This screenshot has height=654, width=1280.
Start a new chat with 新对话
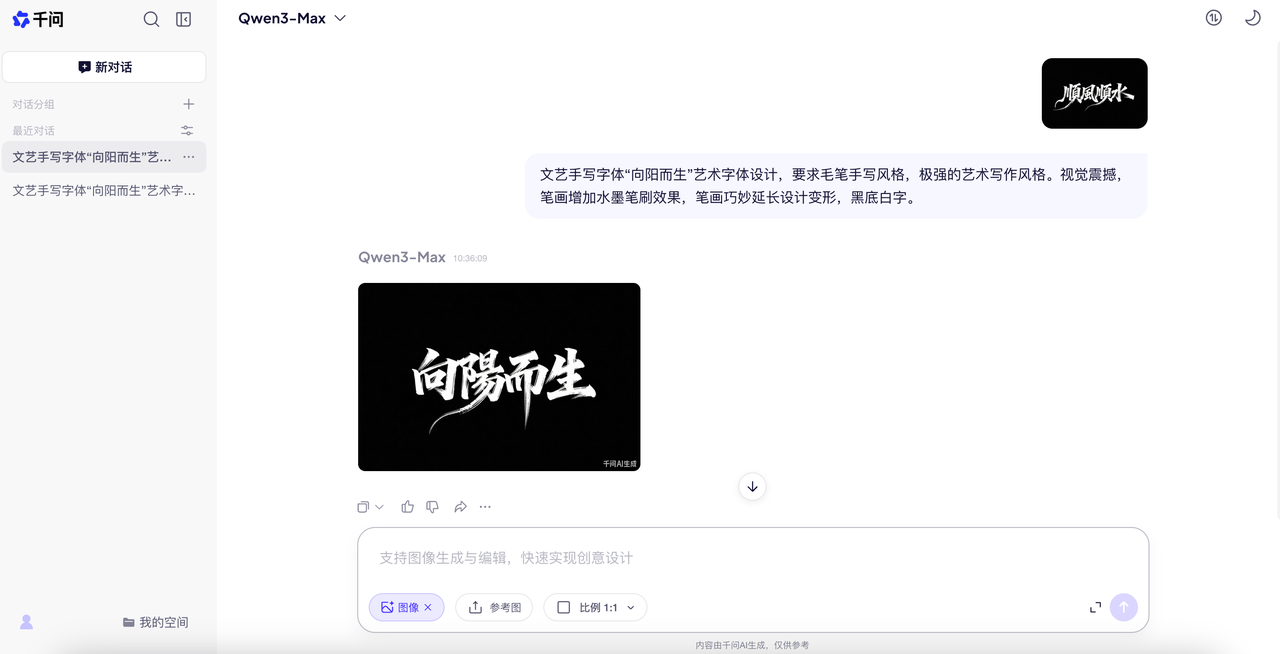tap(104, 66)
